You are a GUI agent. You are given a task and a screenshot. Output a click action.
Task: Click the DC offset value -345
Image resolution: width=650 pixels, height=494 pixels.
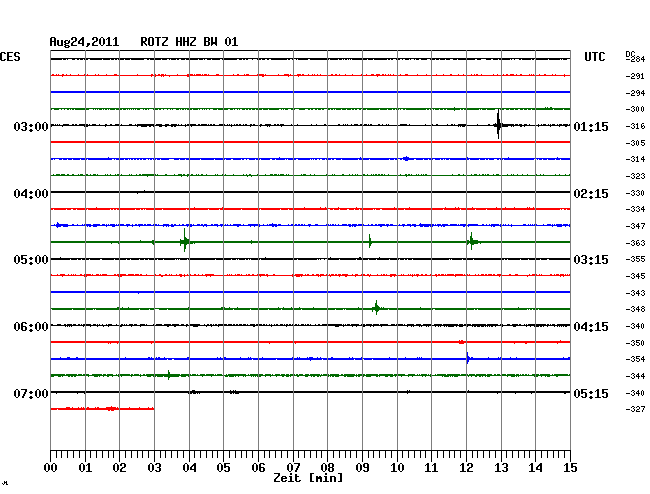pos(635,276)
